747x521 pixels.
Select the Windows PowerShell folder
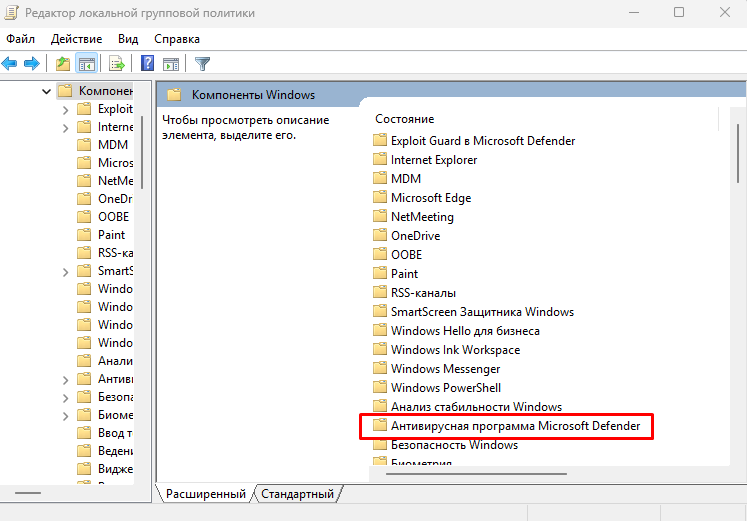[437, 388]
